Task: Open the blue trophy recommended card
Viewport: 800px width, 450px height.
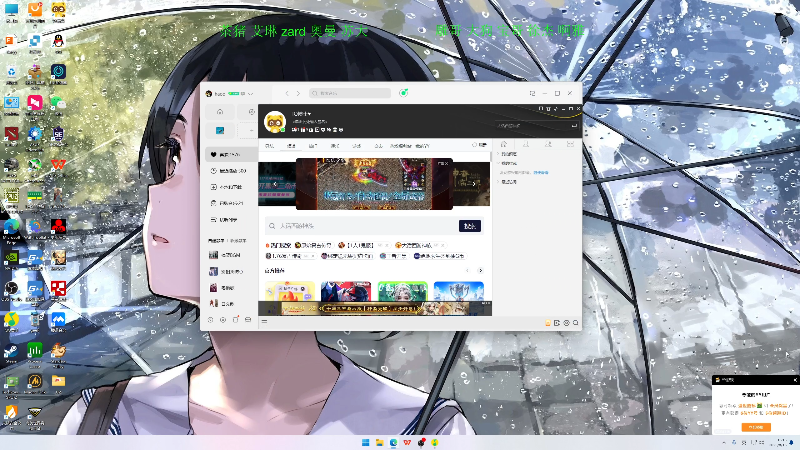Action: click(459, 290)
